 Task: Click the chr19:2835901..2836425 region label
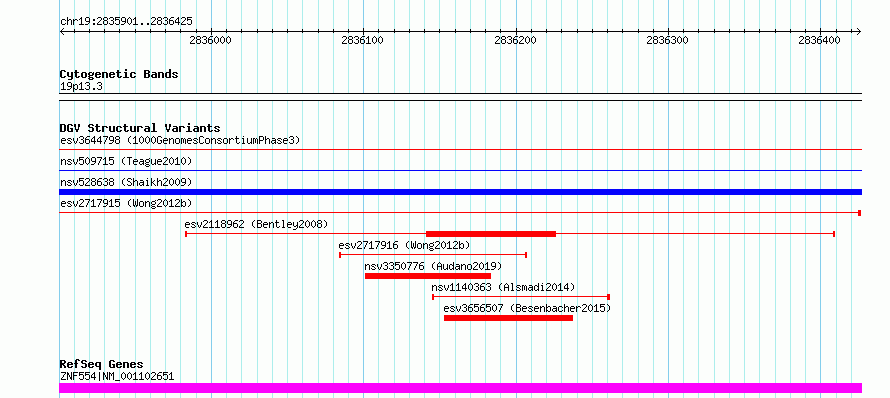pyautogui.click(x=126, y=22)
